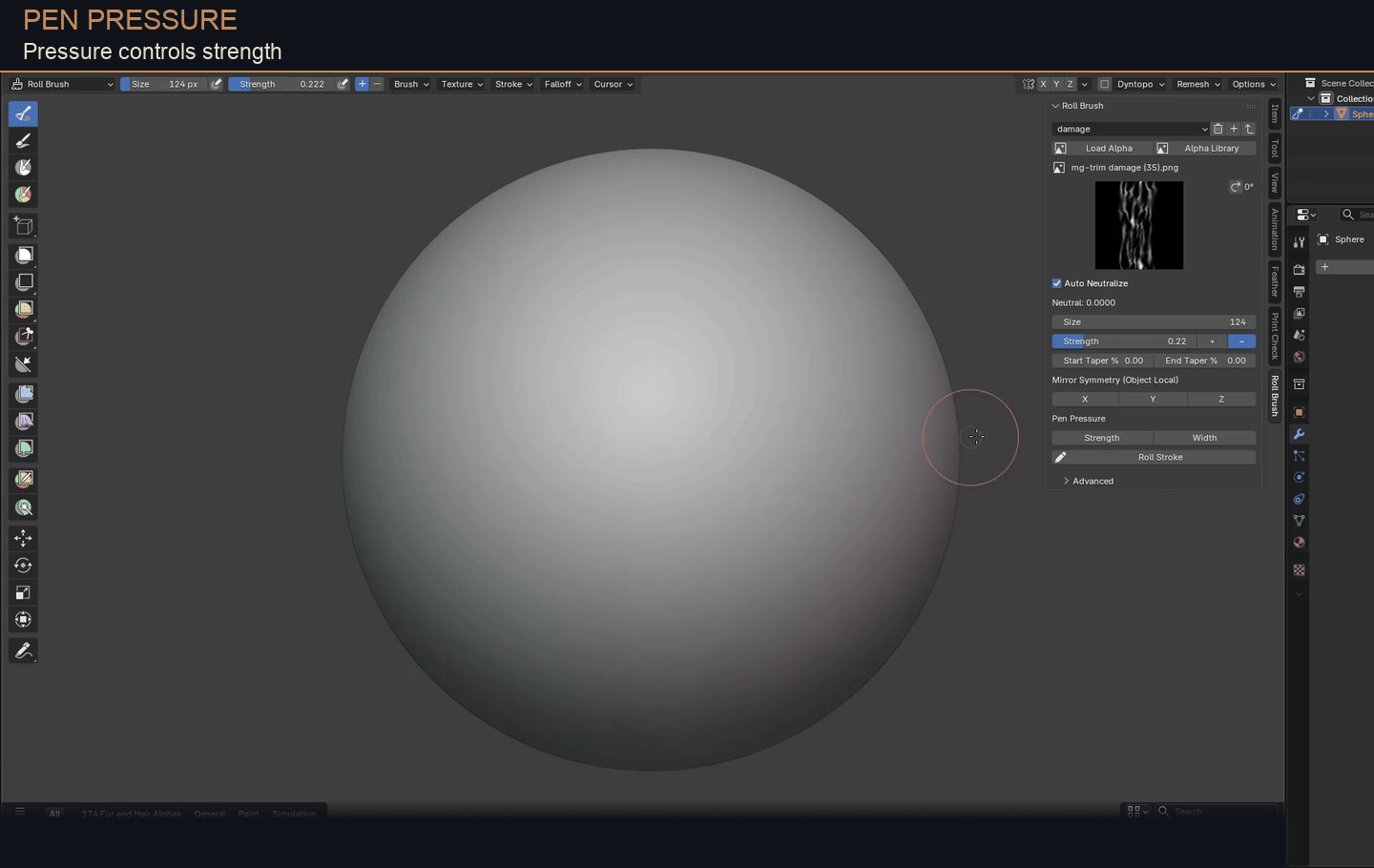
Task: Click the alpha texture preview thumbnail
Action: pyautogui.click(x=1138, y=225)
